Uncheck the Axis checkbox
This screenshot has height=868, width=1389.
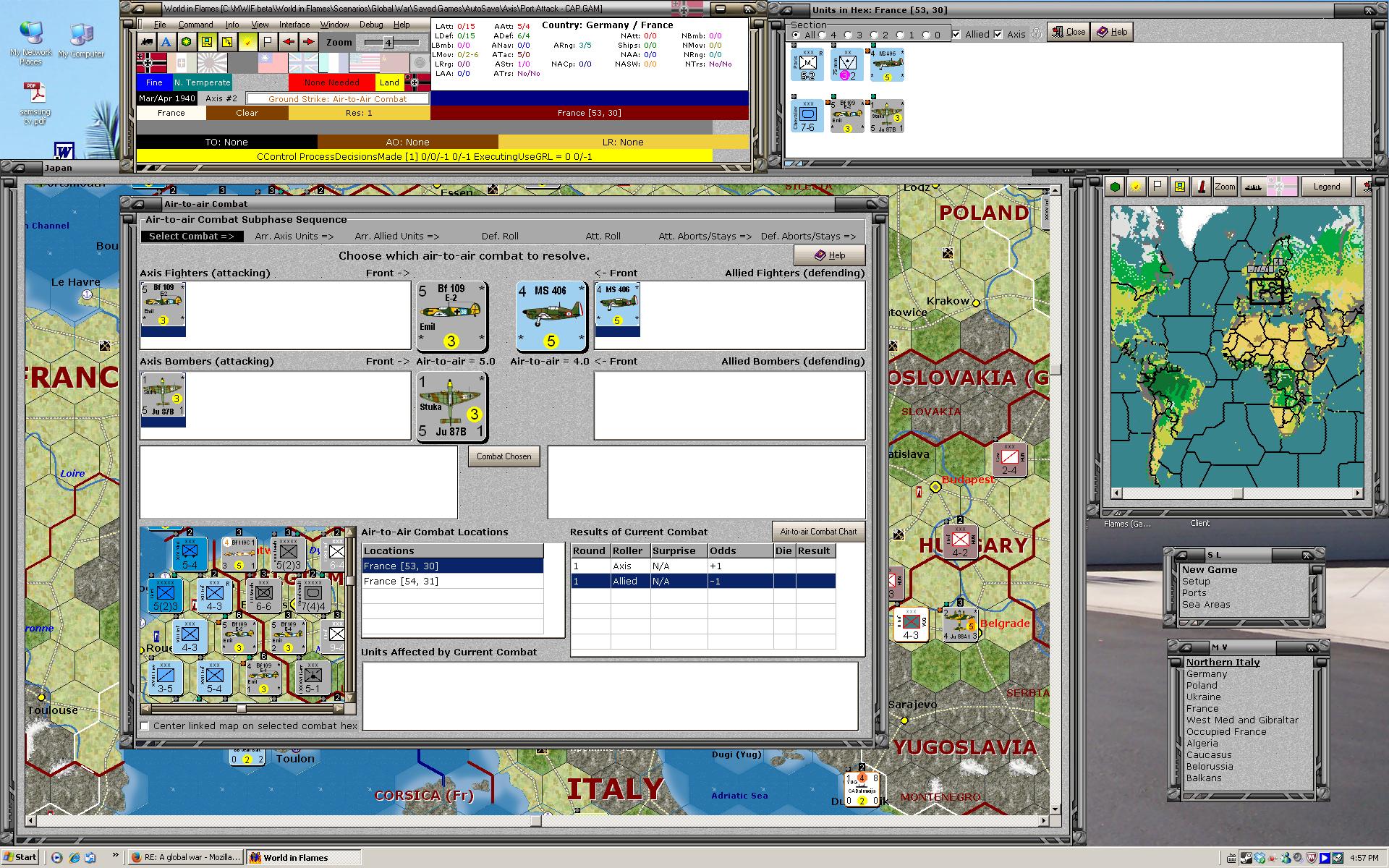pos(998,34)
